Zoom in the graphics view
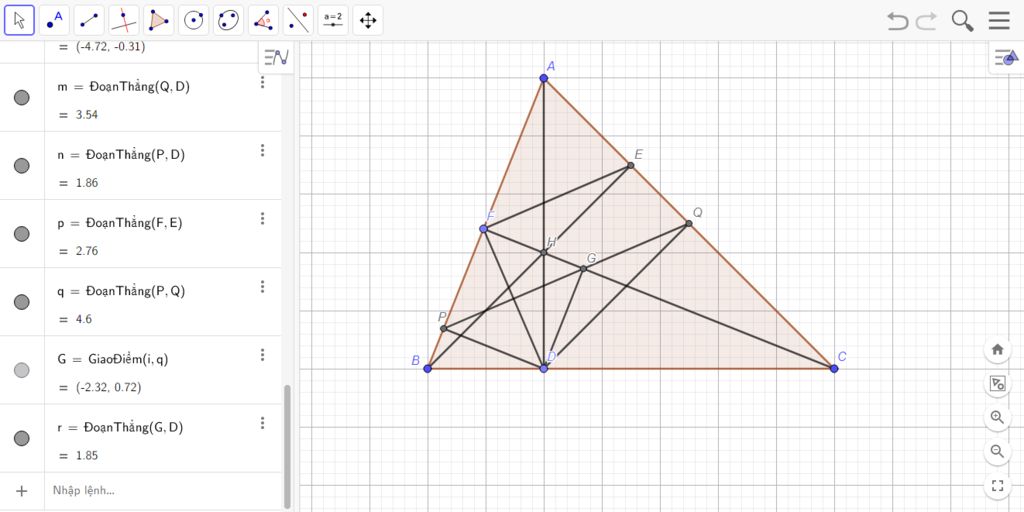This screenshot has width=1024, height=512. click(x=997, y=417)
